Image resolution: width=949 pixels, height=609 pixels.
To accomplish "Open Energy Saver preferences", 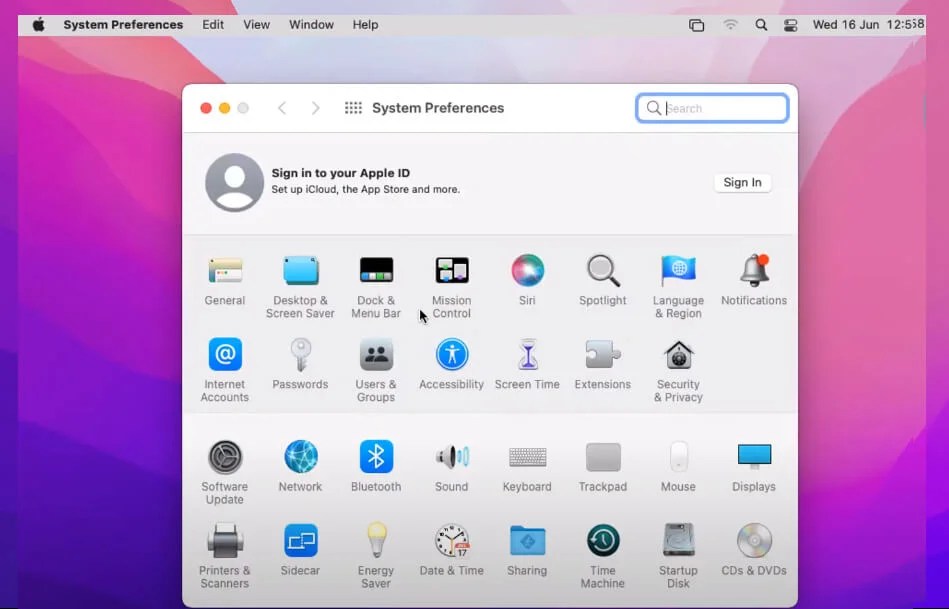I will point(376,541).
